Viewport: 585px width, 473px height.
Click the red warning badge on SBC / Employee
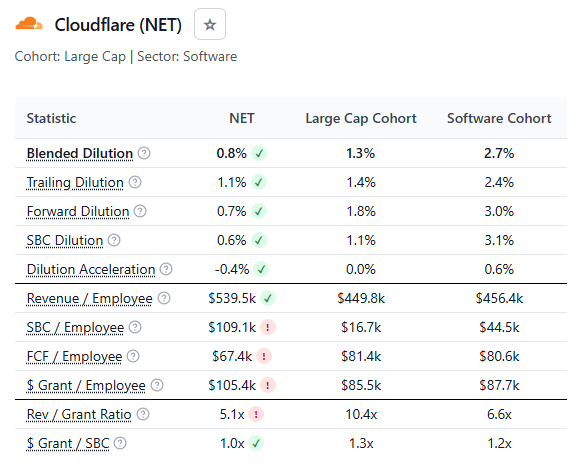[268, 327]
